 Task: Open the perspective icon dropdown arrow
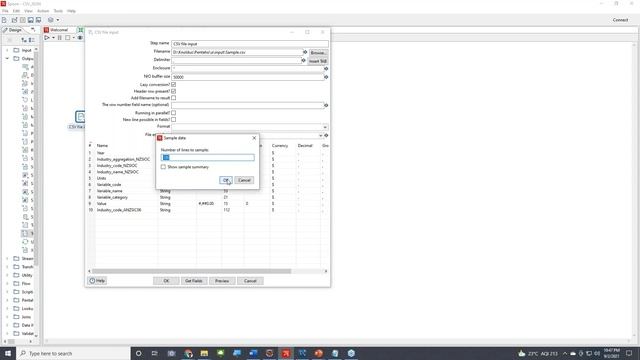coord(58,20)
